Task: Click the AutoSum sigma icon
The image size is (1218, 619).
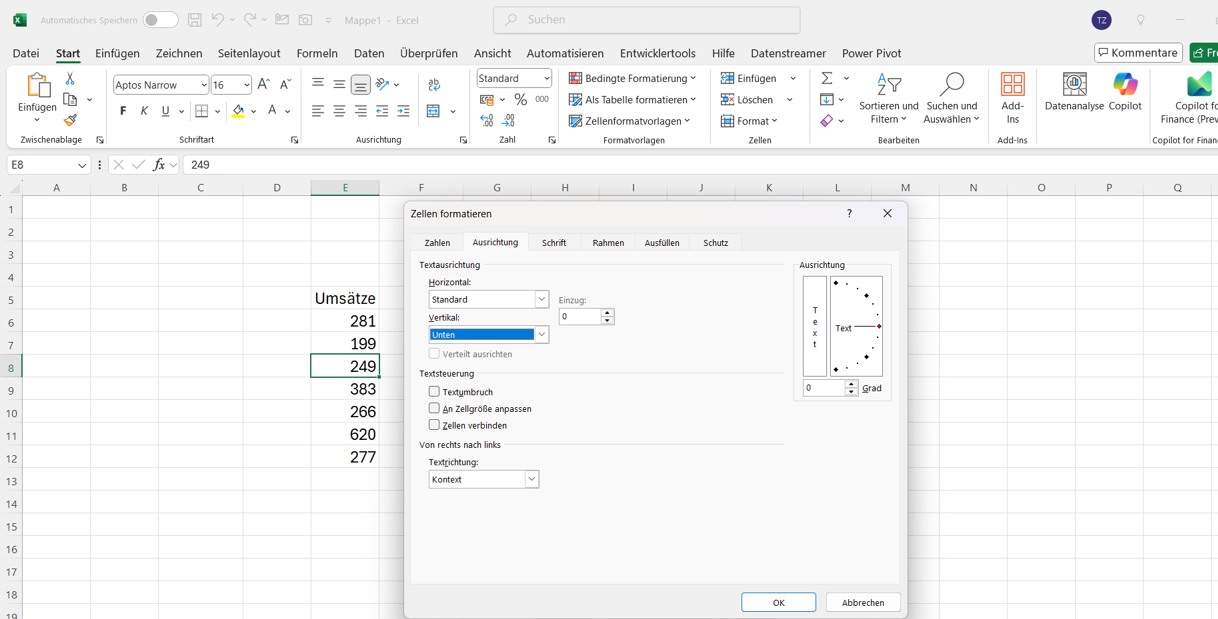Action: pyautogui.click(x=827, y=78)
